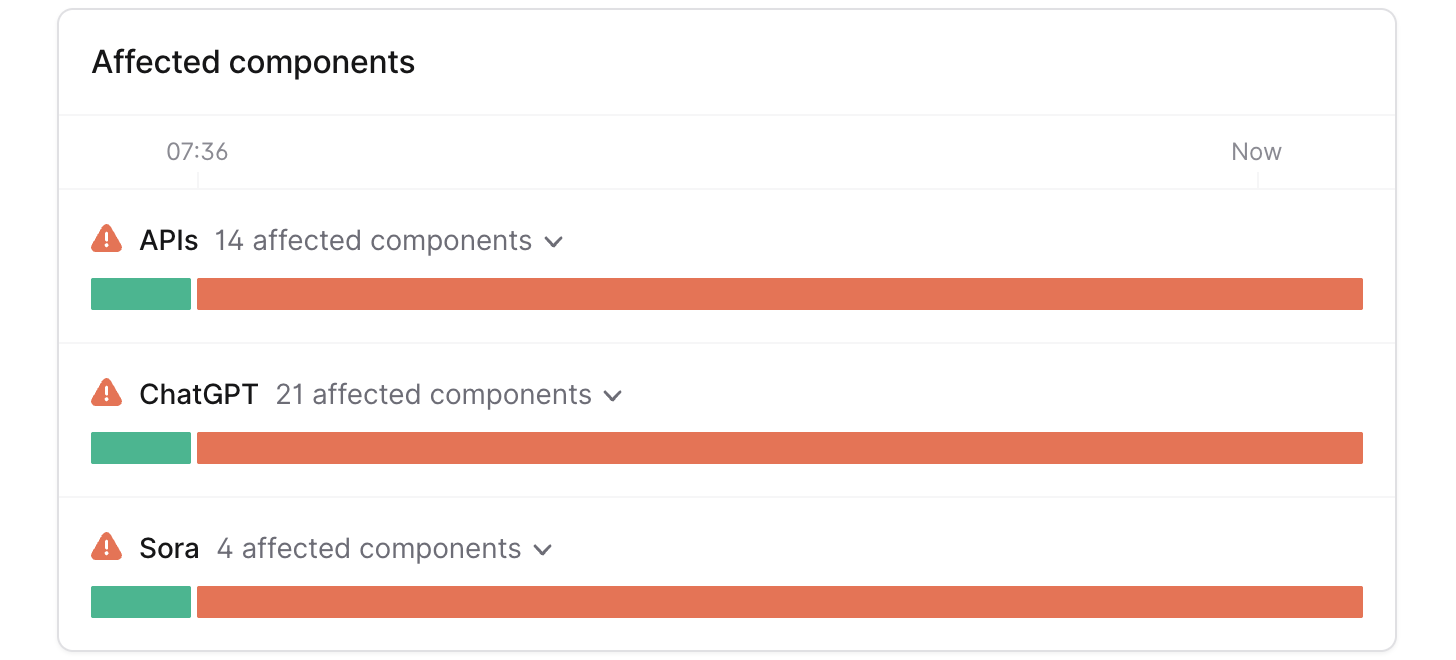
Task: Click the red outage segment of APIs bar
Action: click(x=780, y=294)
